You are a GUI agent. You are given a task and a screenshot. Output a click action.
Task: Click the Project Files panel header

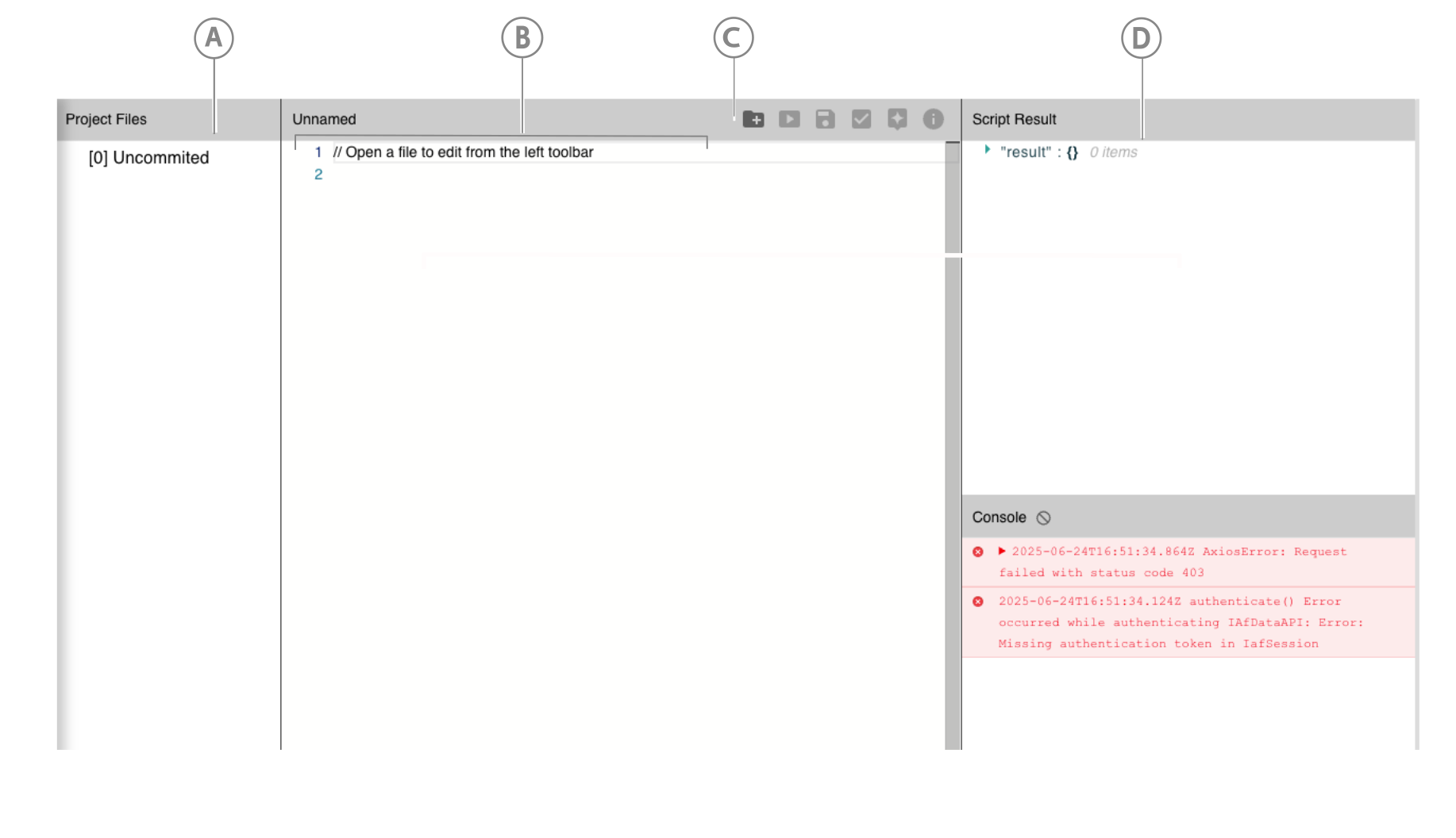point(106,119)
